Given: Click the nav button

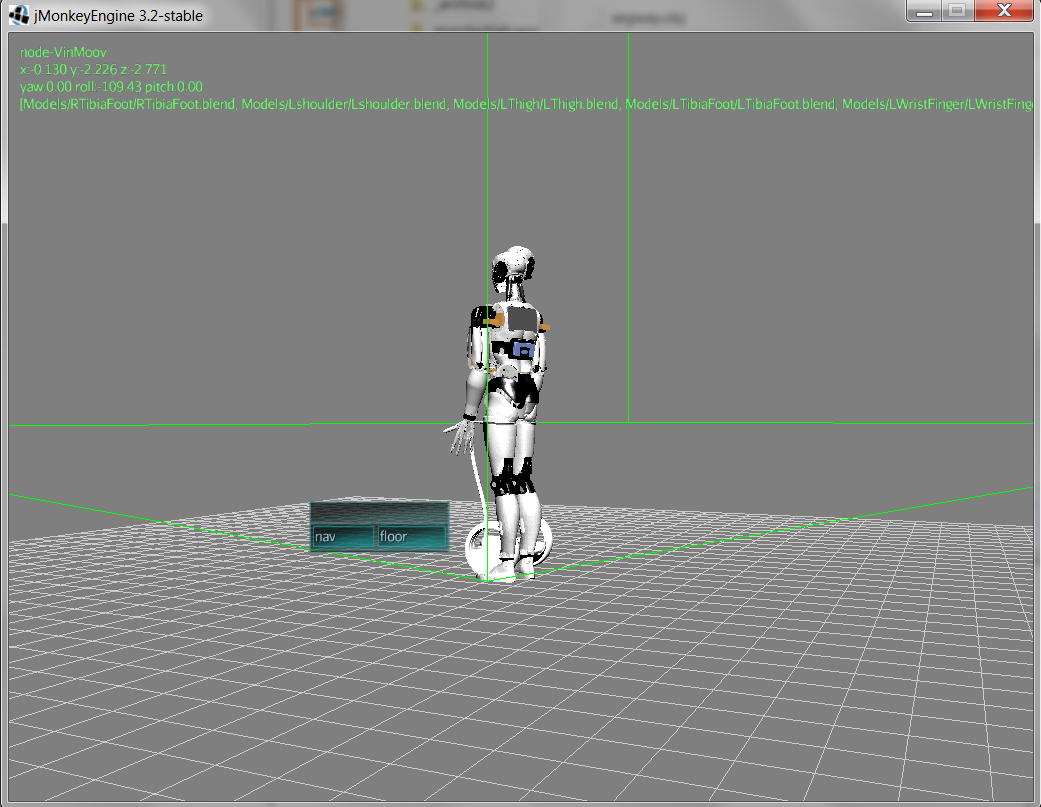Looking at the screenshot, I should 342,537.
